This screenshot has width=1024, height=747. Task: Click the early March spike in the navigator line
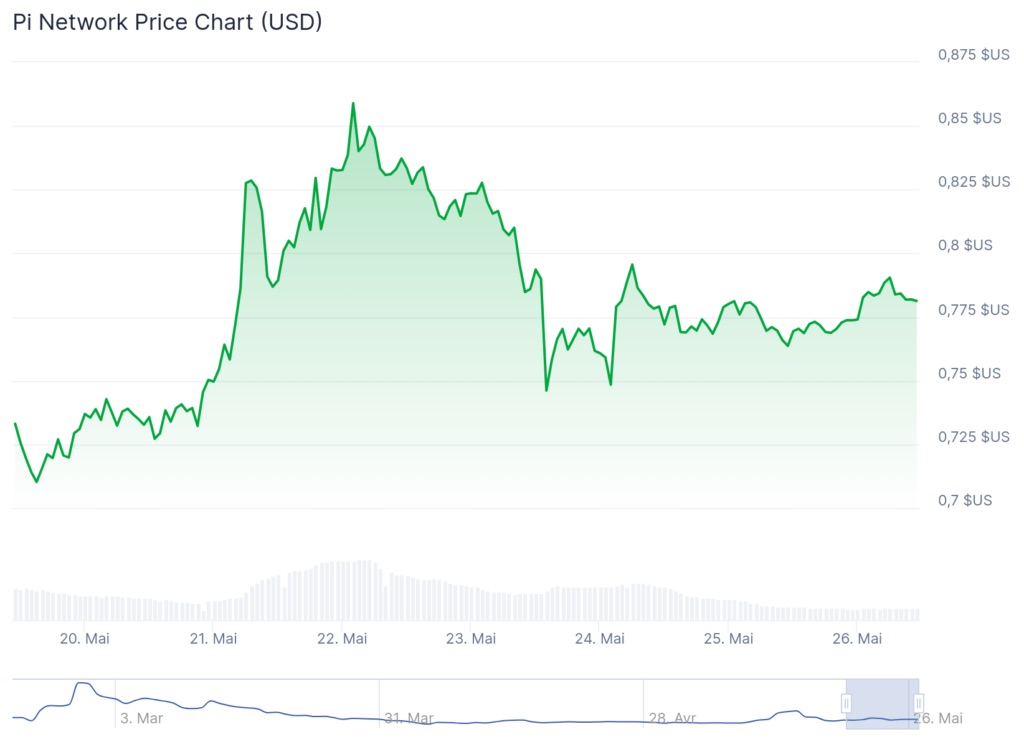(x=82, y=684)
